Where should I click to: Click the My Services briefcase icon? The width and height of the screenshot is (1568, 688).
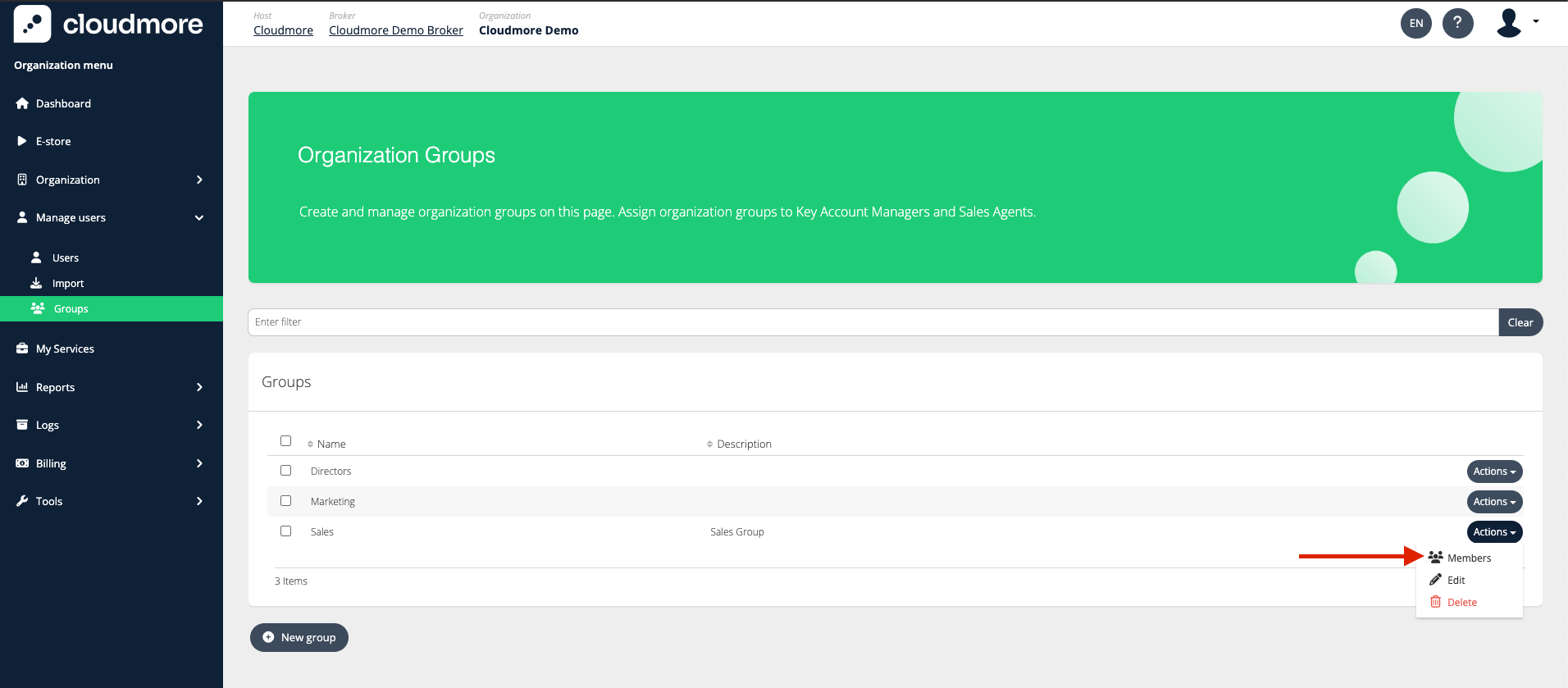[22, 349]
